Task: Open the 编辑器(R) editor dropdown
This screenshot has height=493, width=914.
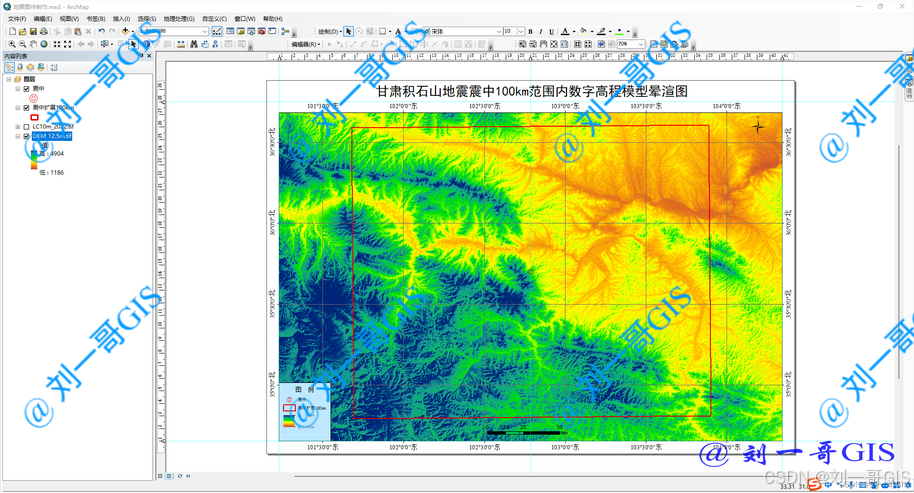Action: [x=306, y=44]
